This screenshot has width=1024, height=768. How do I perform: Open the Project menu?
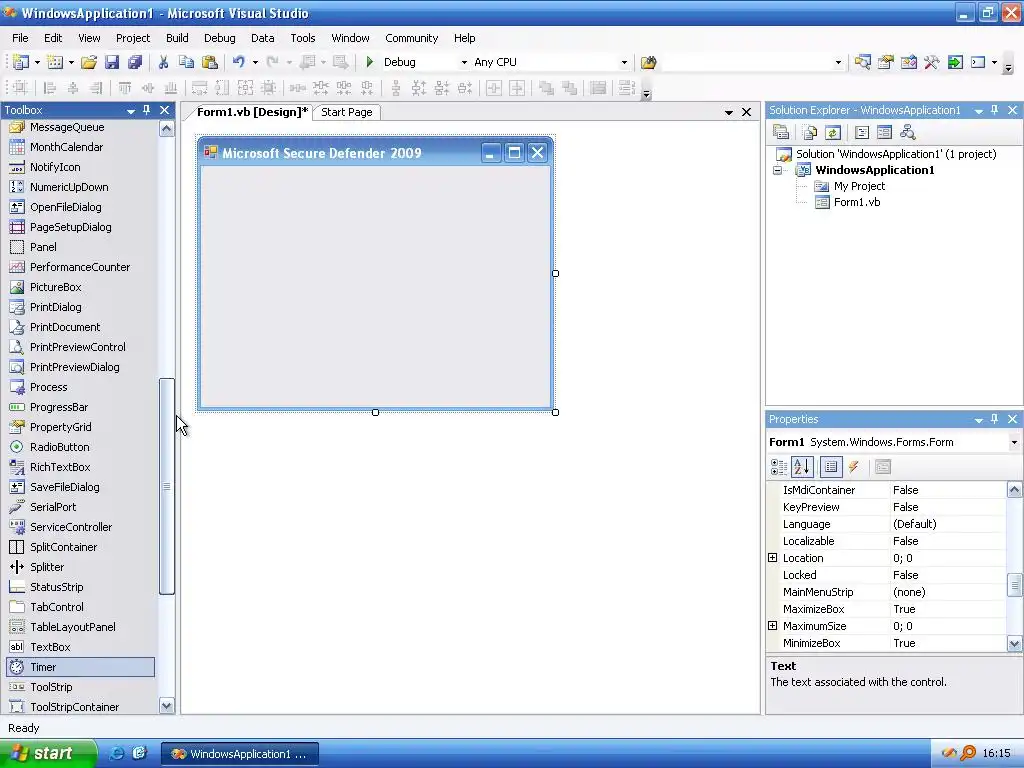133,38
